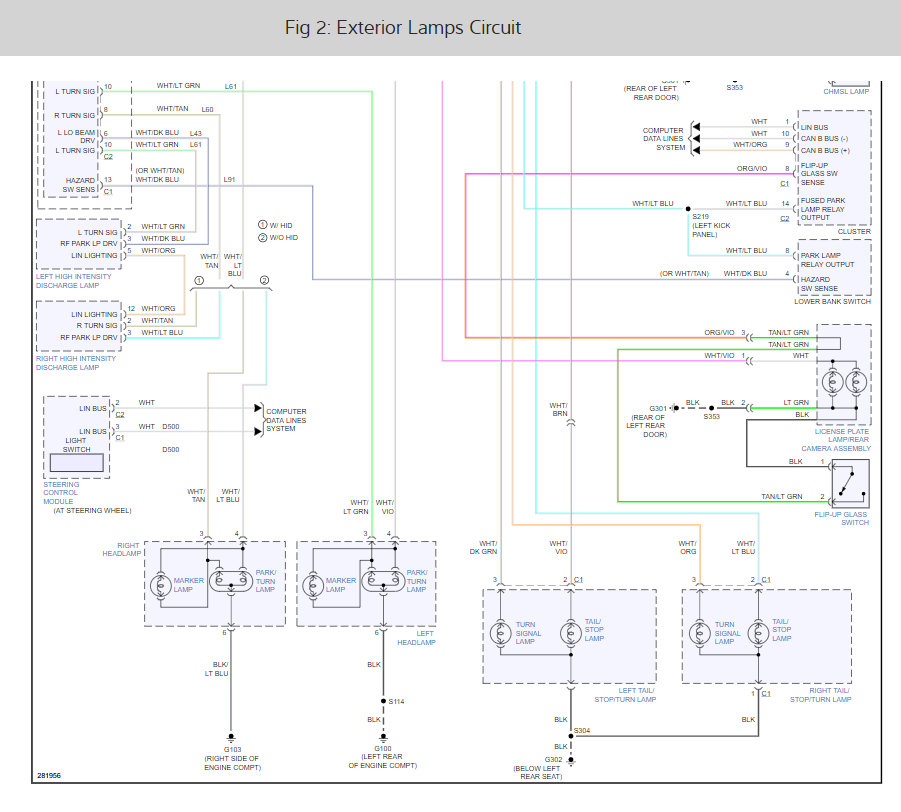Viewport: 901px width, 812px height.
Task: Click the "(AT STEERING WHEEL)" note
Action: [93, 510]
